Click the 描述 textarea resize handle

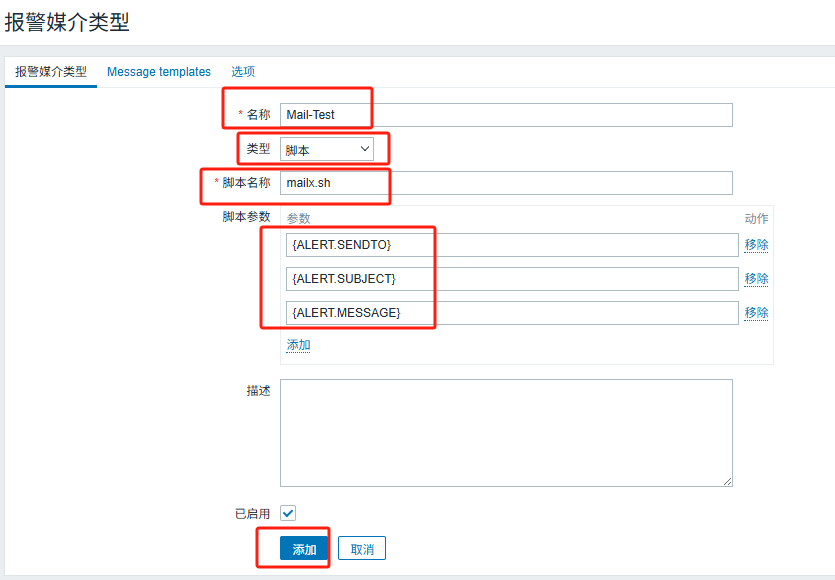coord(727,481)
